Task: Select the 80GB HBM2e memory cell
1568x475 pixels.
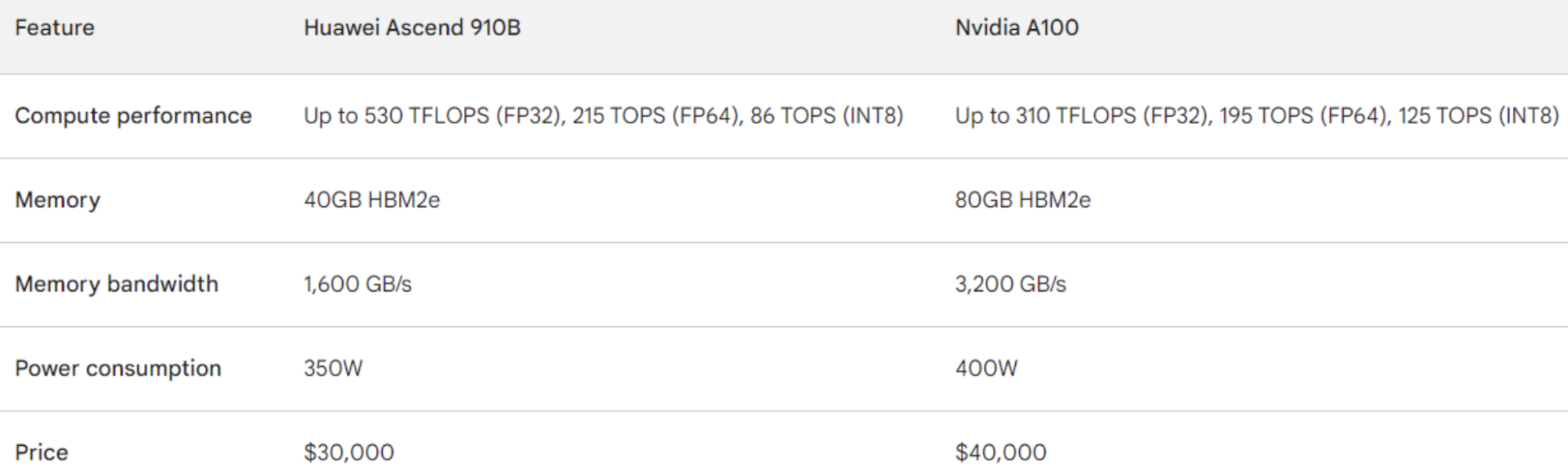Action: pyautogui.click(x=1022, y=200)
